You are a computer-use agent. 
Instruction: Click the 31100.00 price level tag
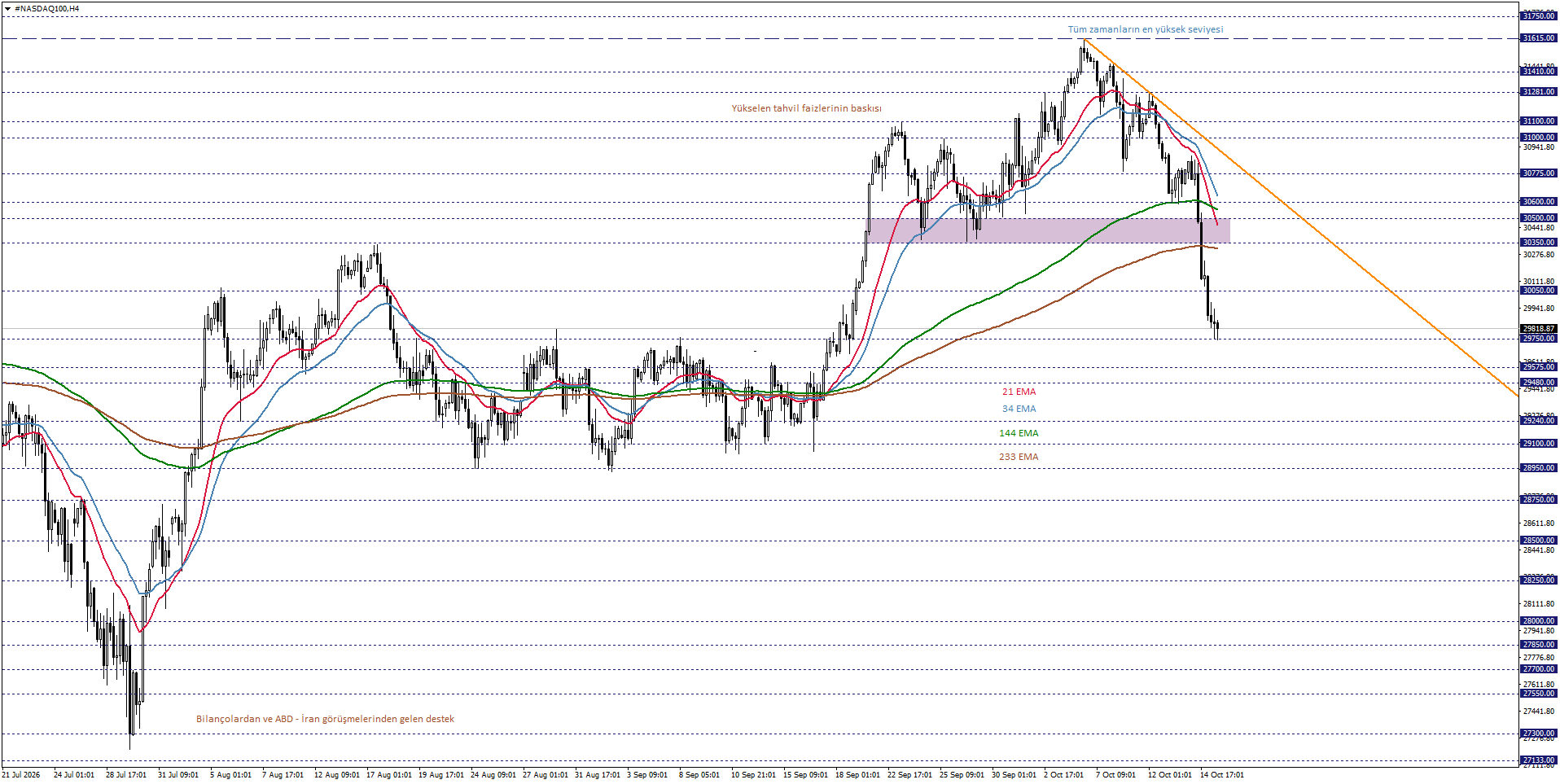point(1538,121)
